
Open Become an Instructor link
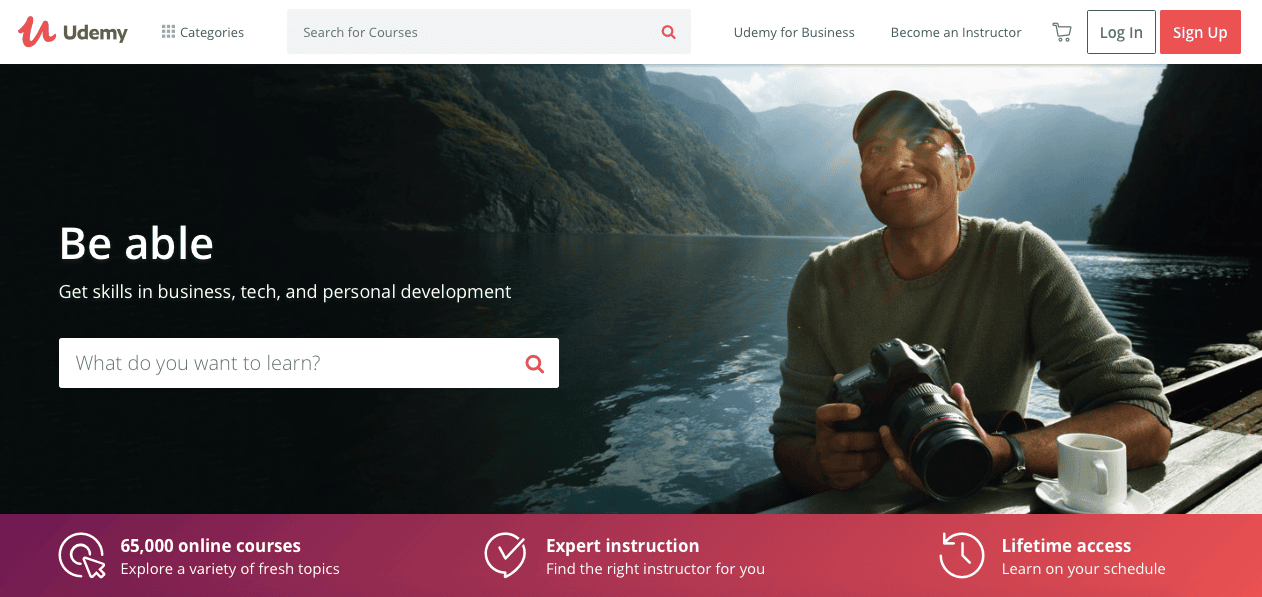point(956,32)
